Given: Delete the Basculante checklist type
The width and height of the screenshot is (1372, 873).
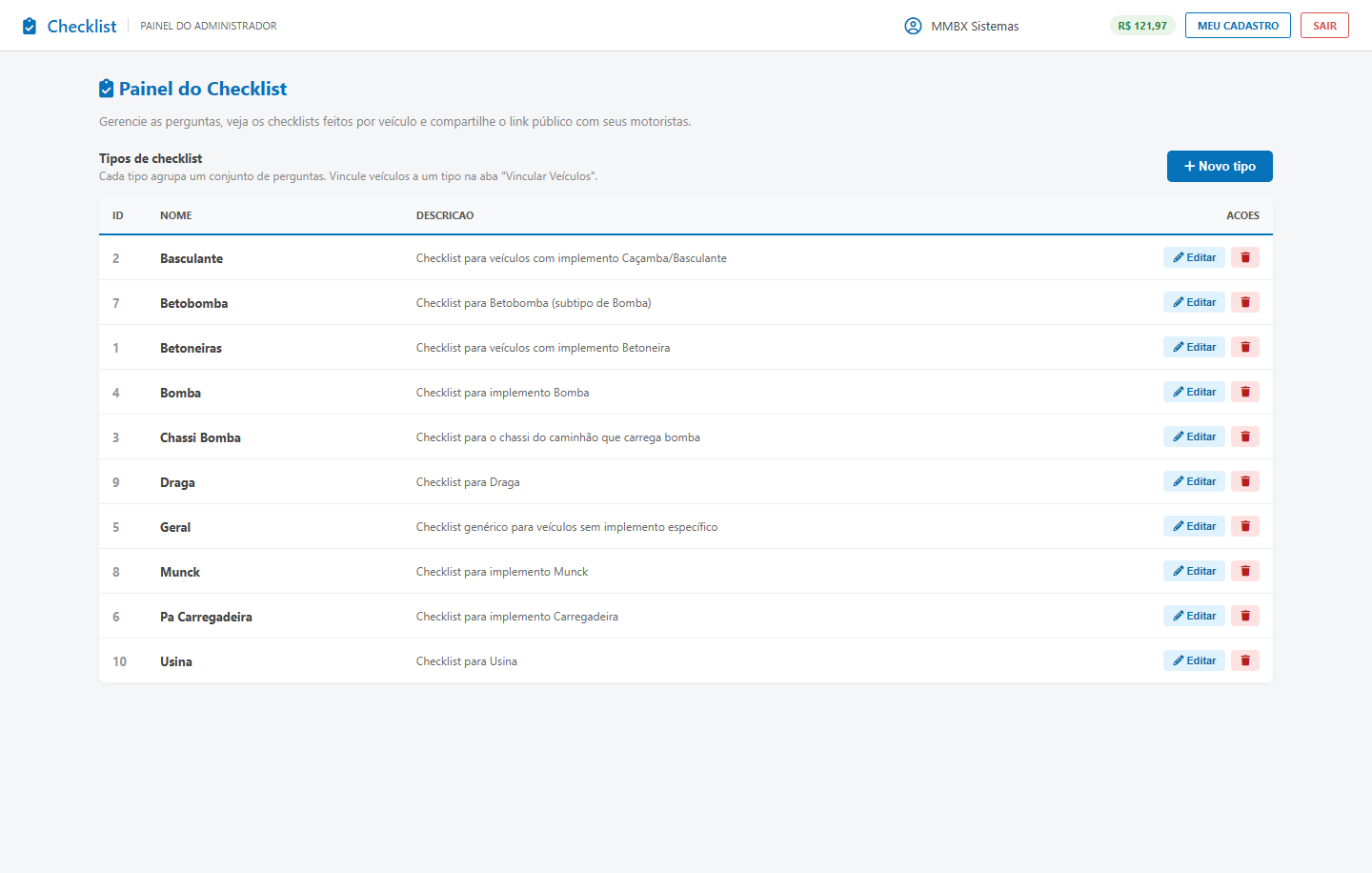Looking at the screenshot, I should click(x=1245, y=257).
